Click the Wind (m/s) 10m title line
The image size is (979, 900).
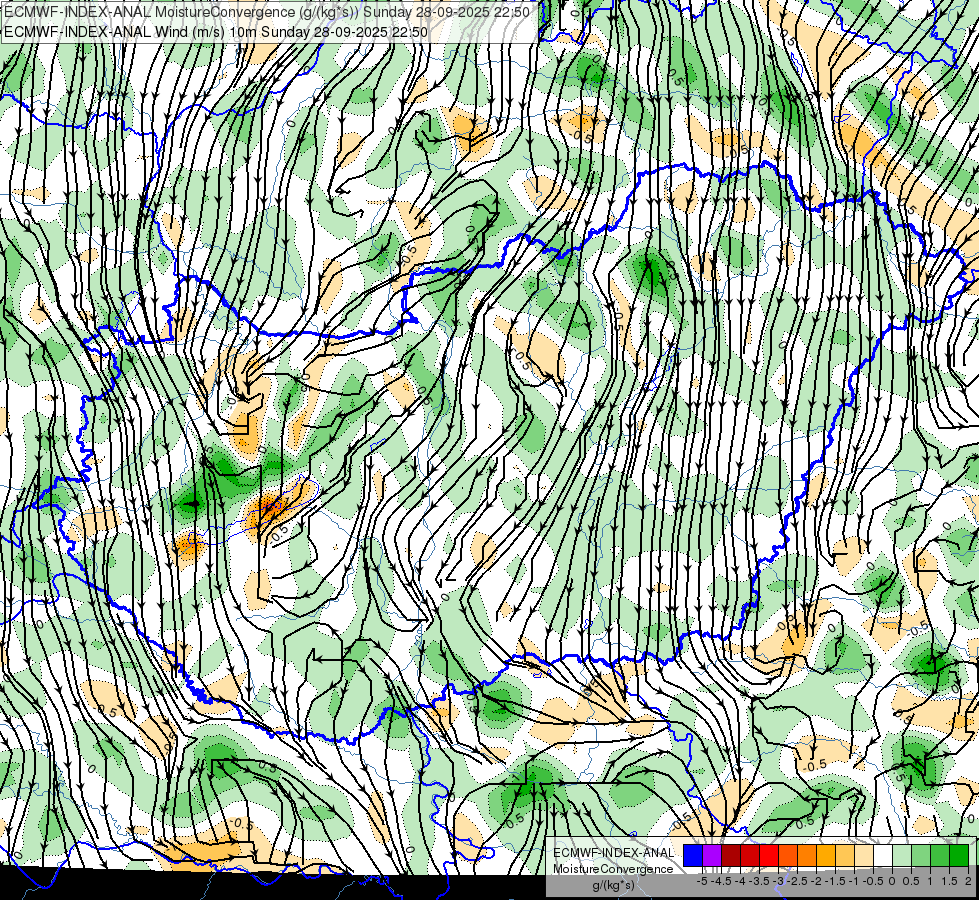click(215, 31)
